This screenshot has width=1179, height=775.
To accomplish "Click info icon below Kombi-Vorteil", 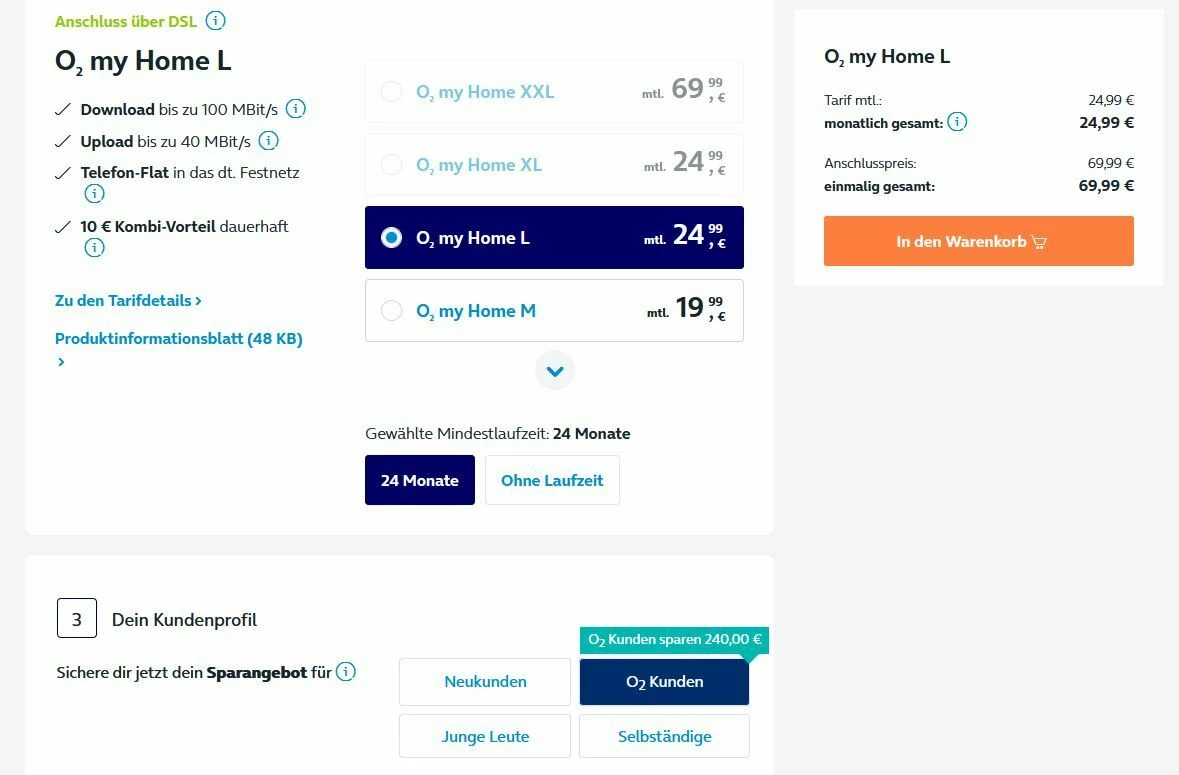I will [x=94, y=248].
